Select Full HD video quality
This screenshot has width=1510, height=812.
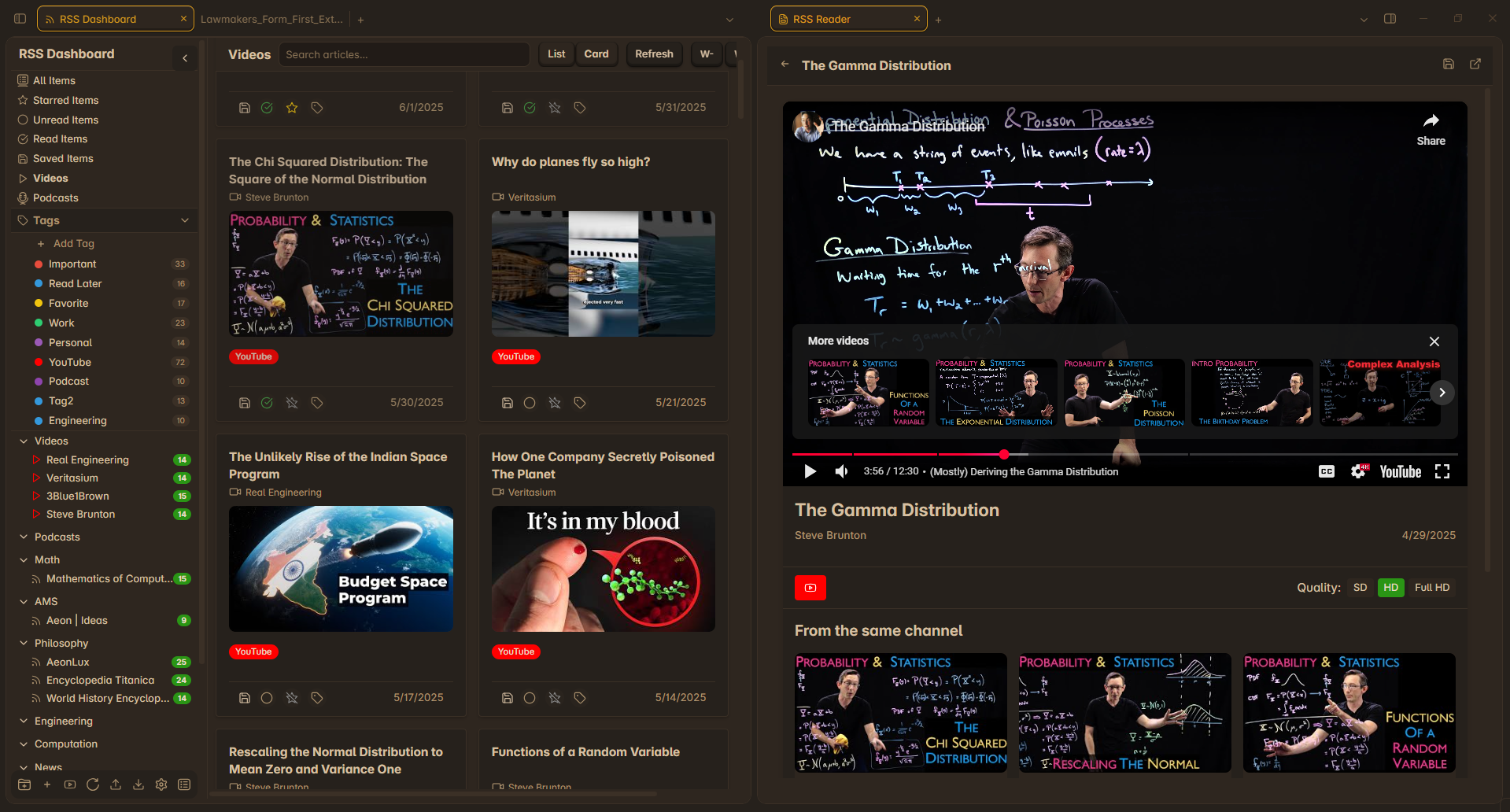(x=1431, y=588)
